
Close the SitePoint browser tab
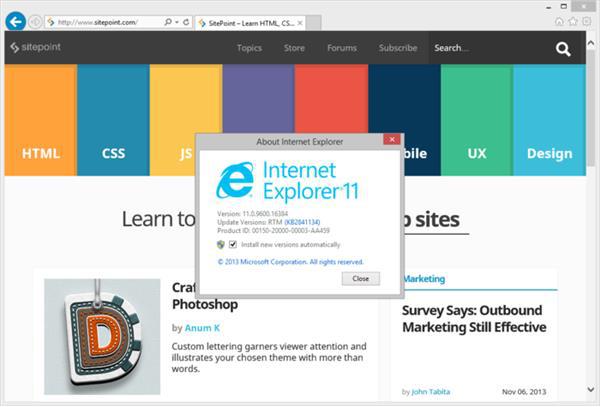(300, 23)
